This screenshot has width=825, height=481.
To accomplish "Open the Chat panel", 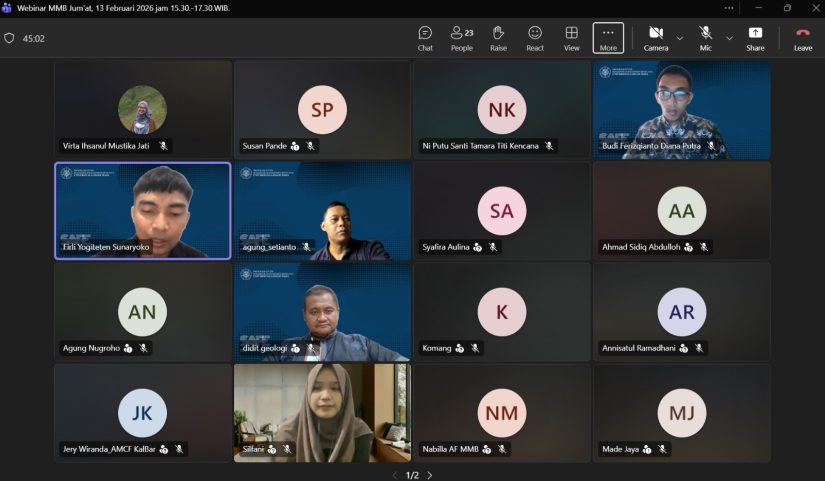I will tap(425, 38).
